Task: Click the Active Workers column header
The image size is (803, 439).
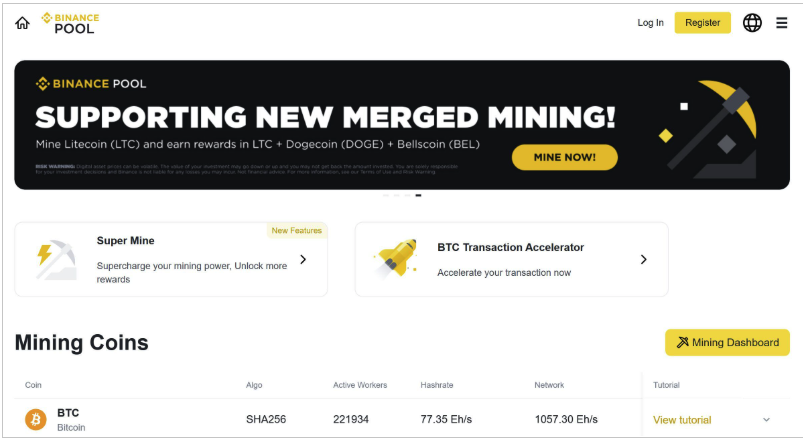Action: point(360,385)
